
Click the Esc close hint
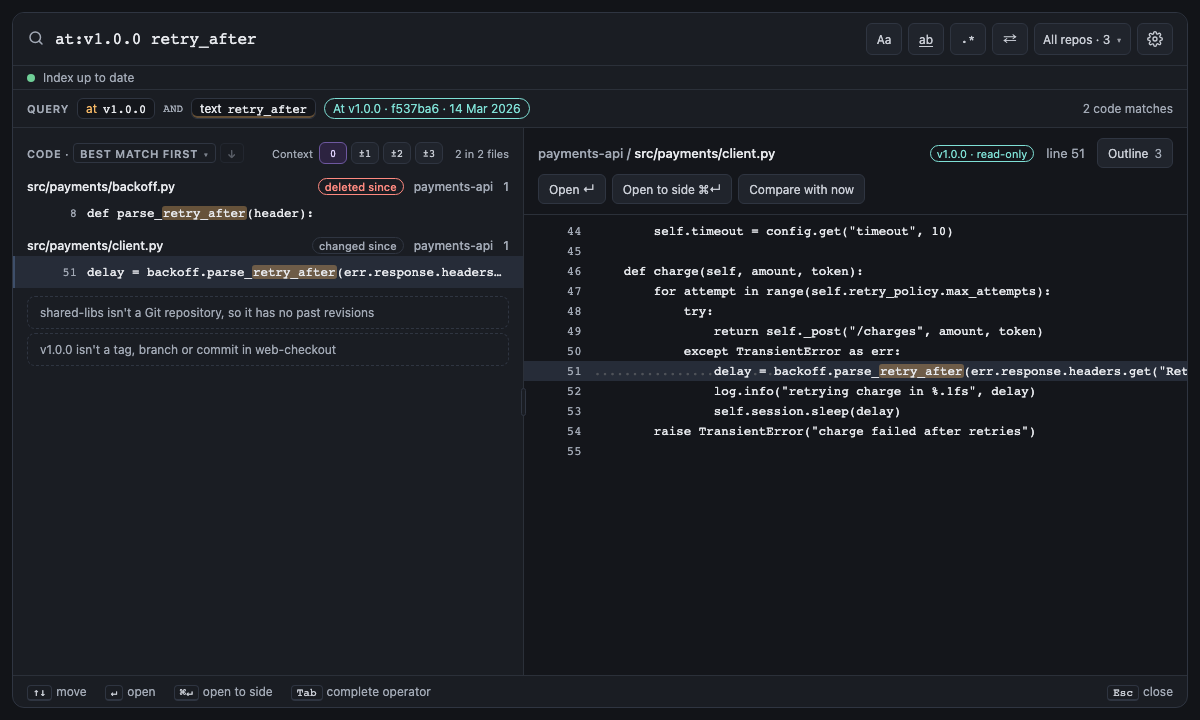coord(1140,692)
